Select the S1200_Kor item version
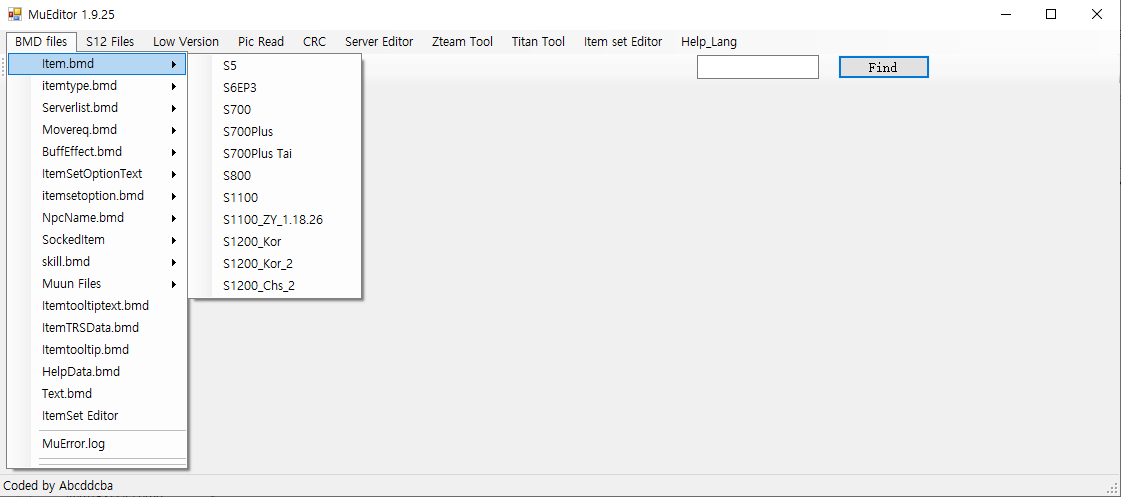The height and width of the screenshot is (497, 1121). 275,242
